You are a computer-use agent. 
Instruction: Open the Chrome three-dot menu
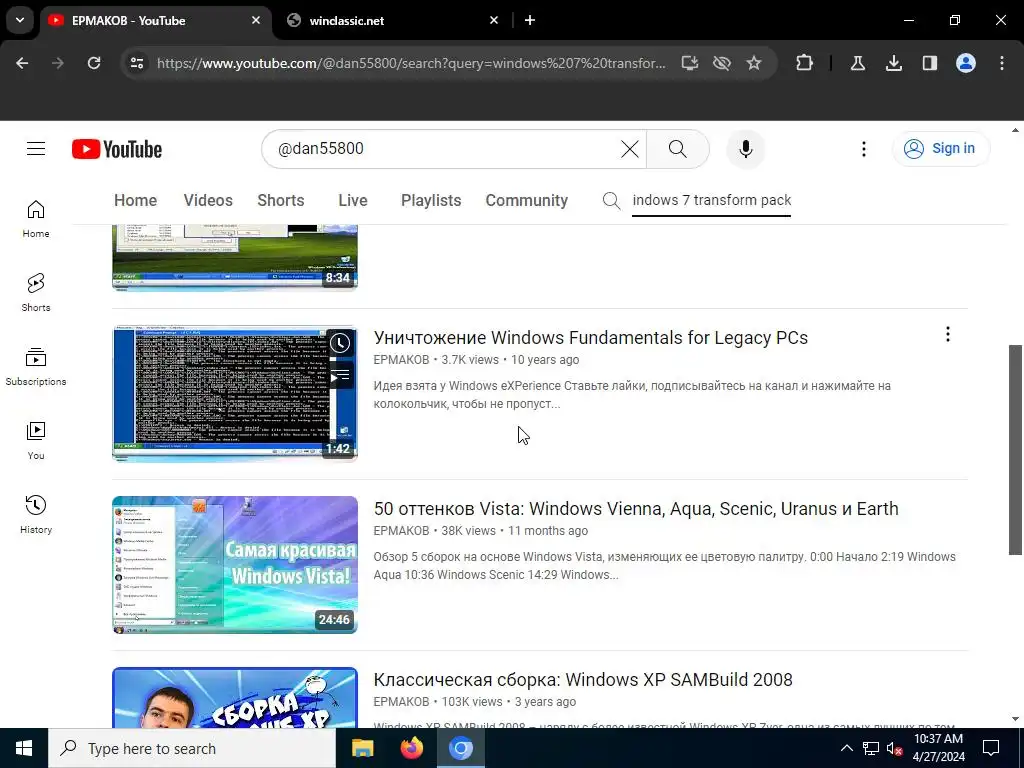pos(1002,63)
